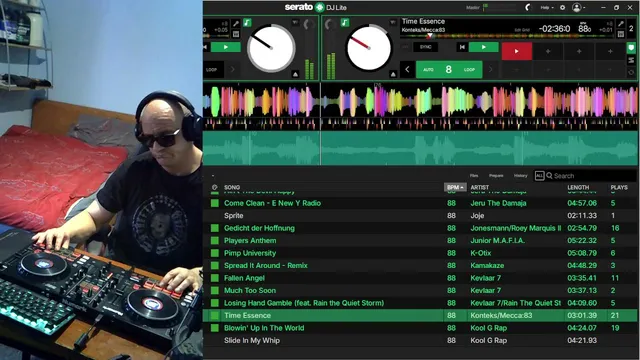640x360 pixels.
Task: Click the grid icon on the right deck
Action: coord(621,34)
